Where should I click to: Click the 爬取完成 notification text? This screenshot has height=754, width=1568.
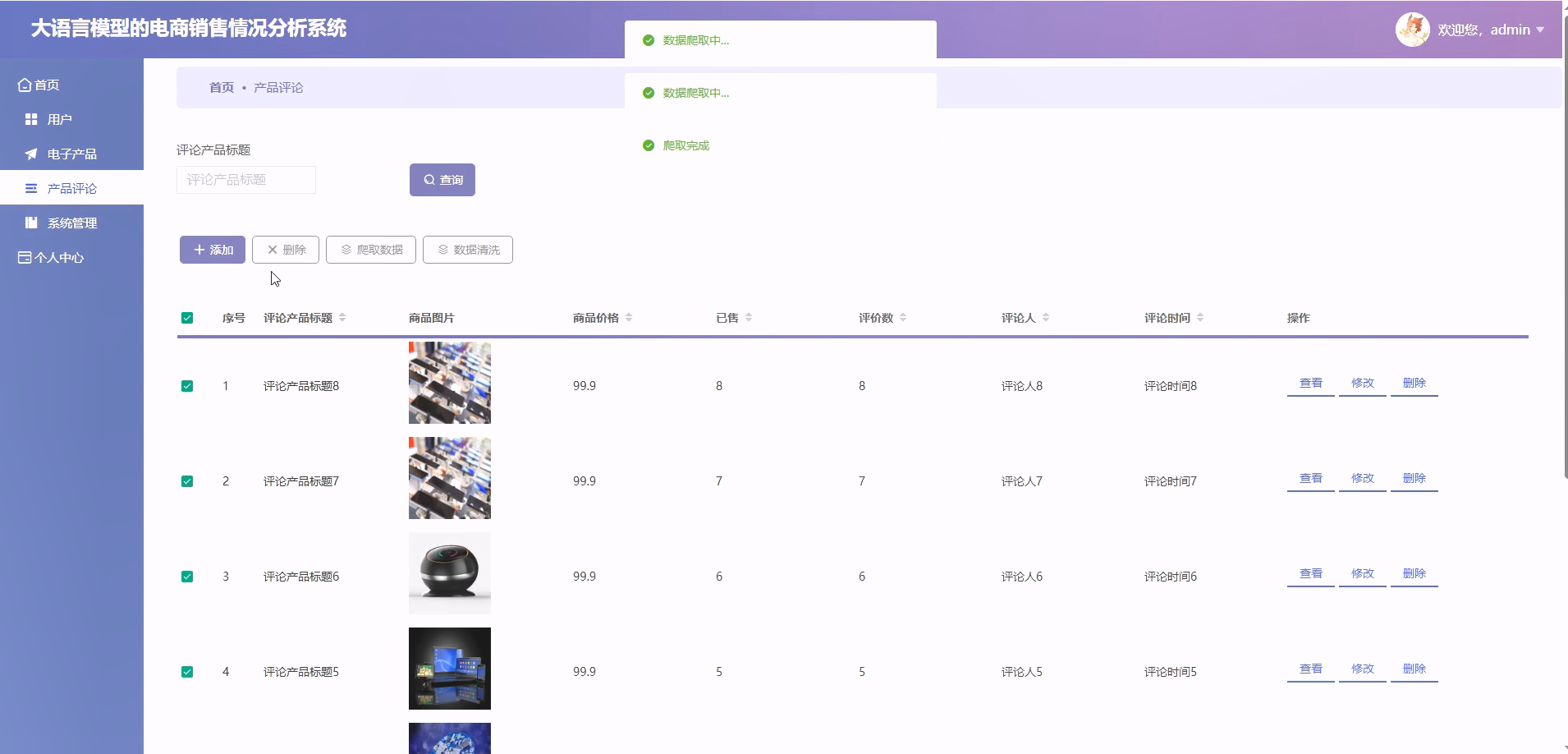(x=686, y=145)
